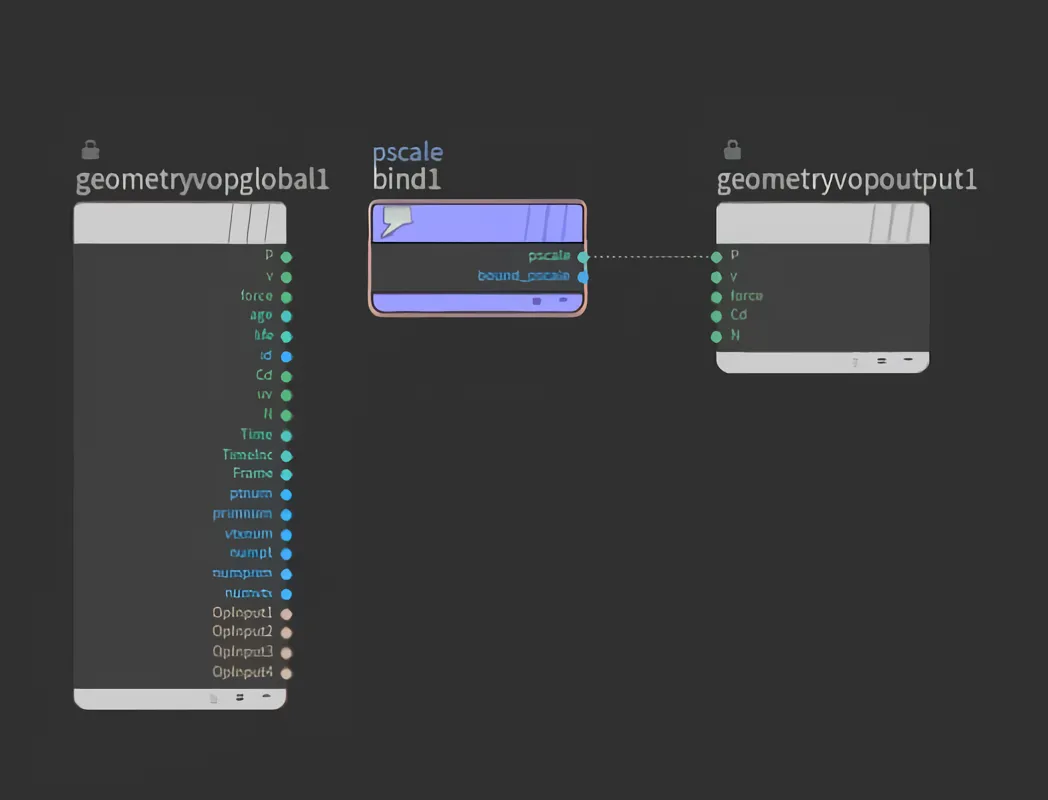Click the Cd output port on geometryvopglobal1
This screenshot has height=800, width=1048.
286,376
